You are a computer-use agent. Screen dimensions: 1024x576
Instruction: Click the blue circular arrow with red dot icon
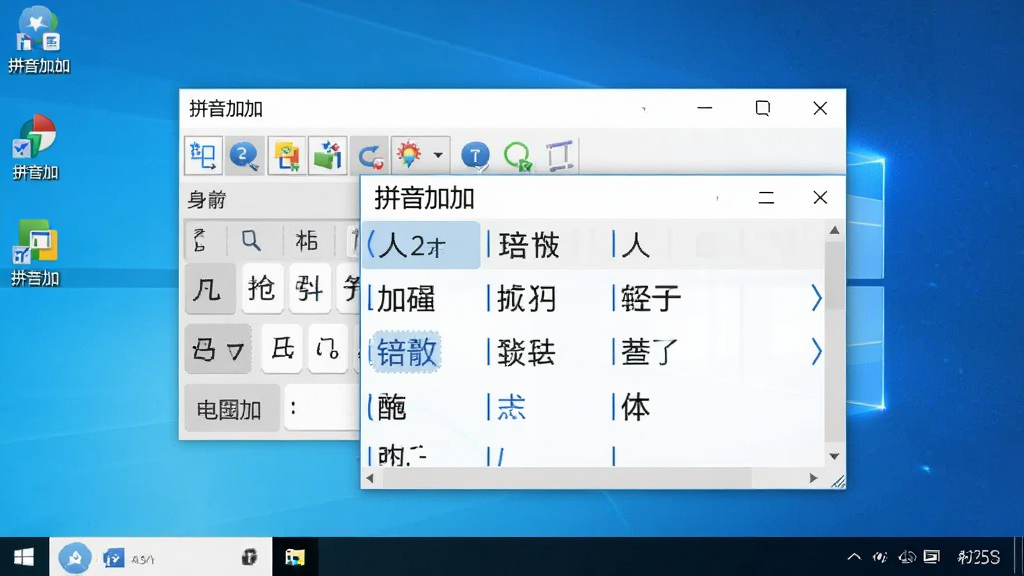click(x=370, y=156)
